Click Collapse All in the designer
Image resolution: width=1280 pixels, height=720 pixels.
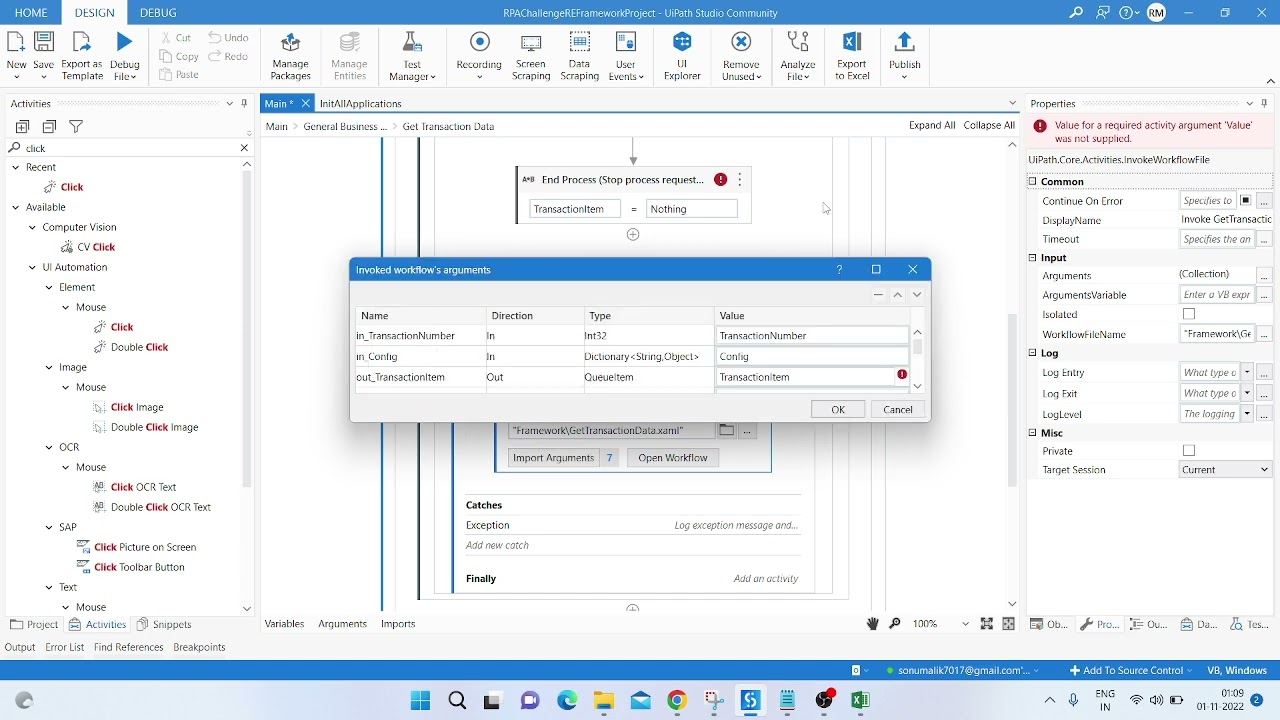tap(989, 126)
